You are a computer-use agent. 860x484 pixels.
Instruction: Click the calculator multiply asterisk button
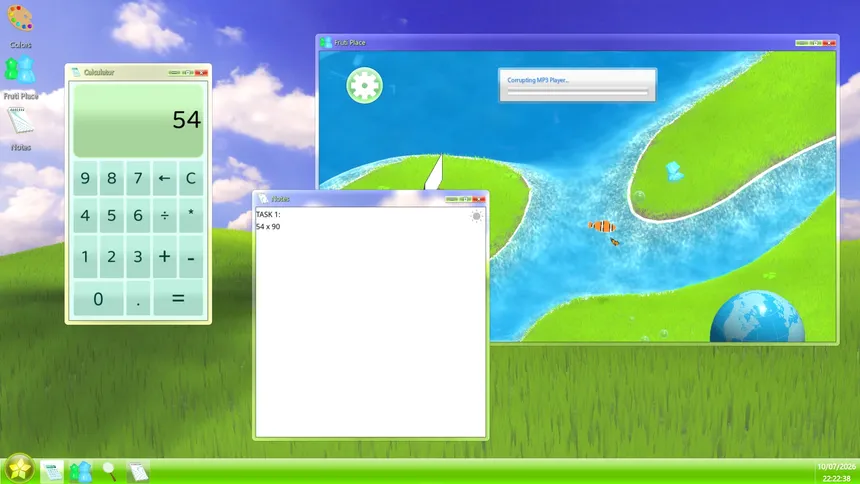click(x=190, y=215)
